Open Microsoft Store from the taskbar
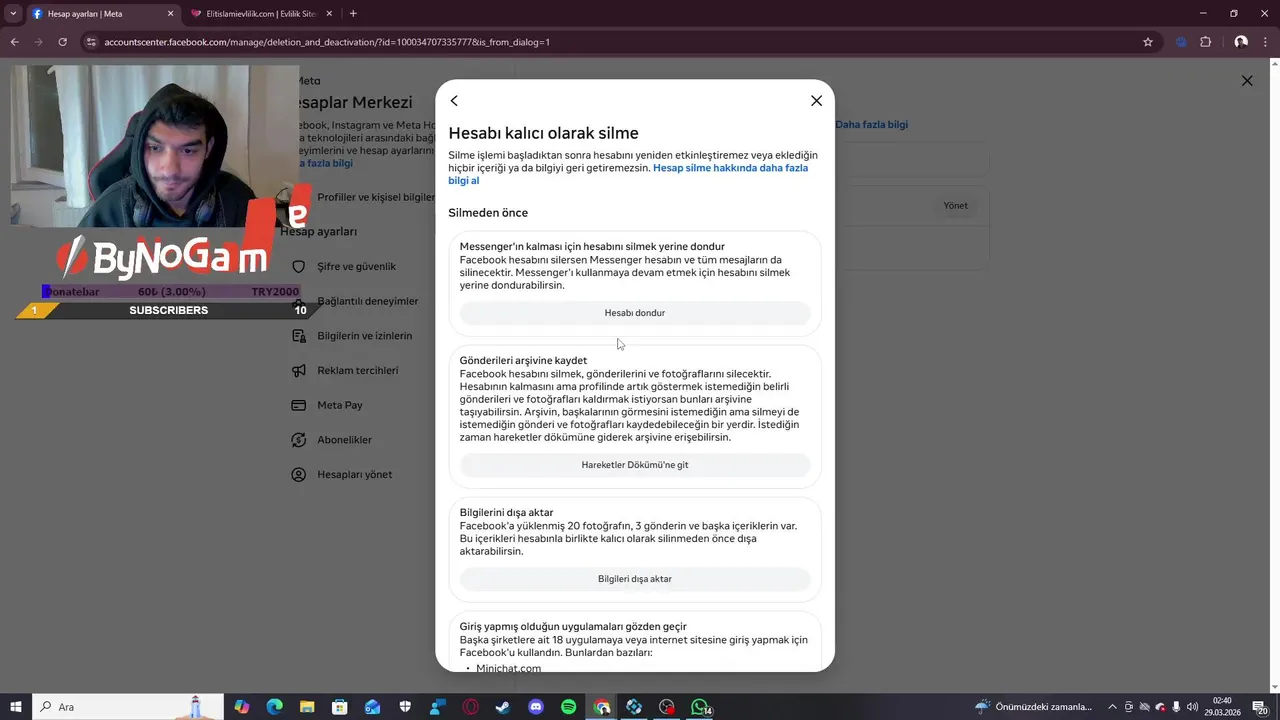This screenshot has height=720, width=1280. 339,707
